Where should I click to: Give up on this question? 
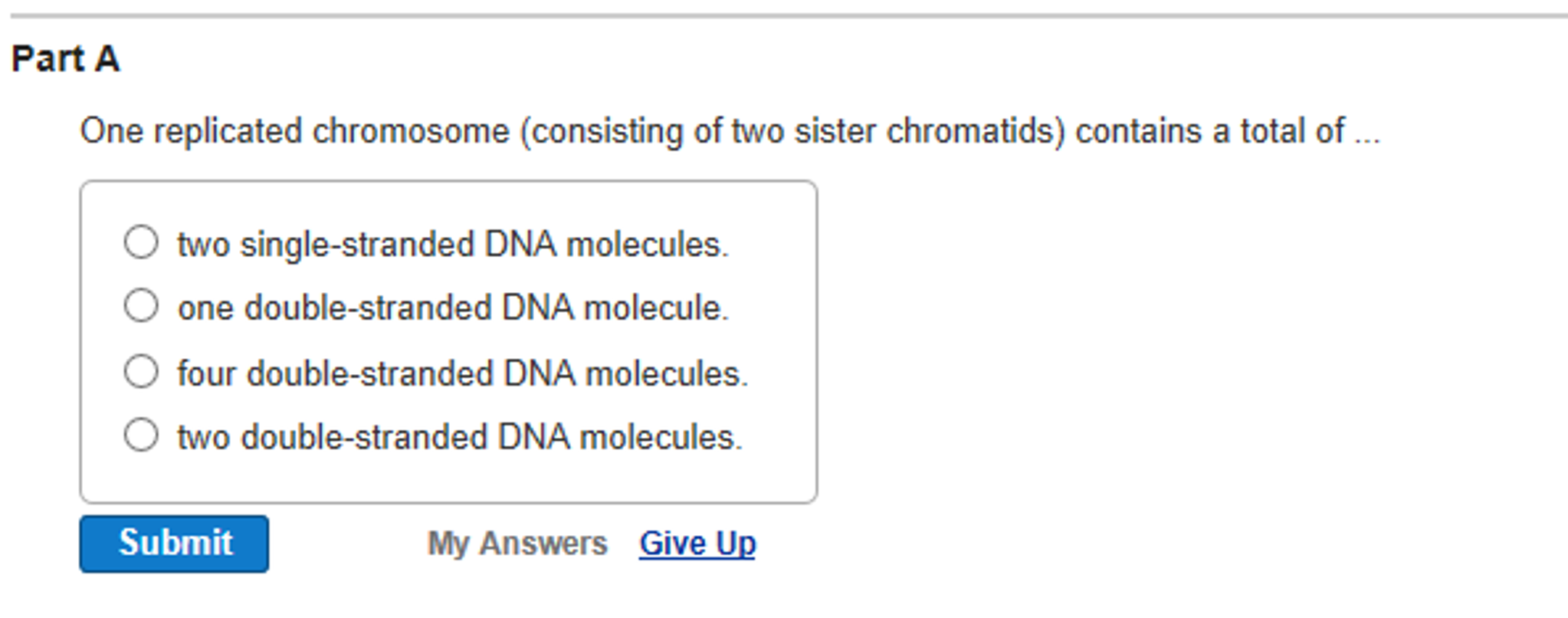696,543
